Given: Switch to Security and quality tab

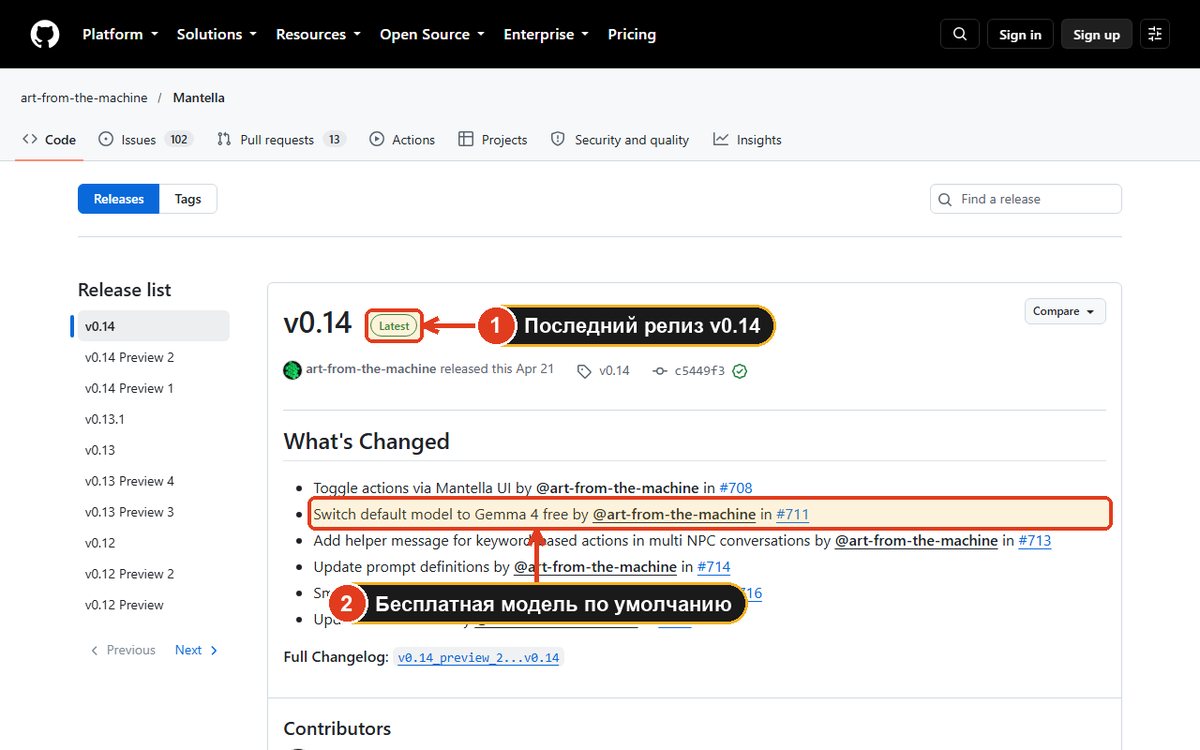Looking at the screenshot, I should click(620, 140).
